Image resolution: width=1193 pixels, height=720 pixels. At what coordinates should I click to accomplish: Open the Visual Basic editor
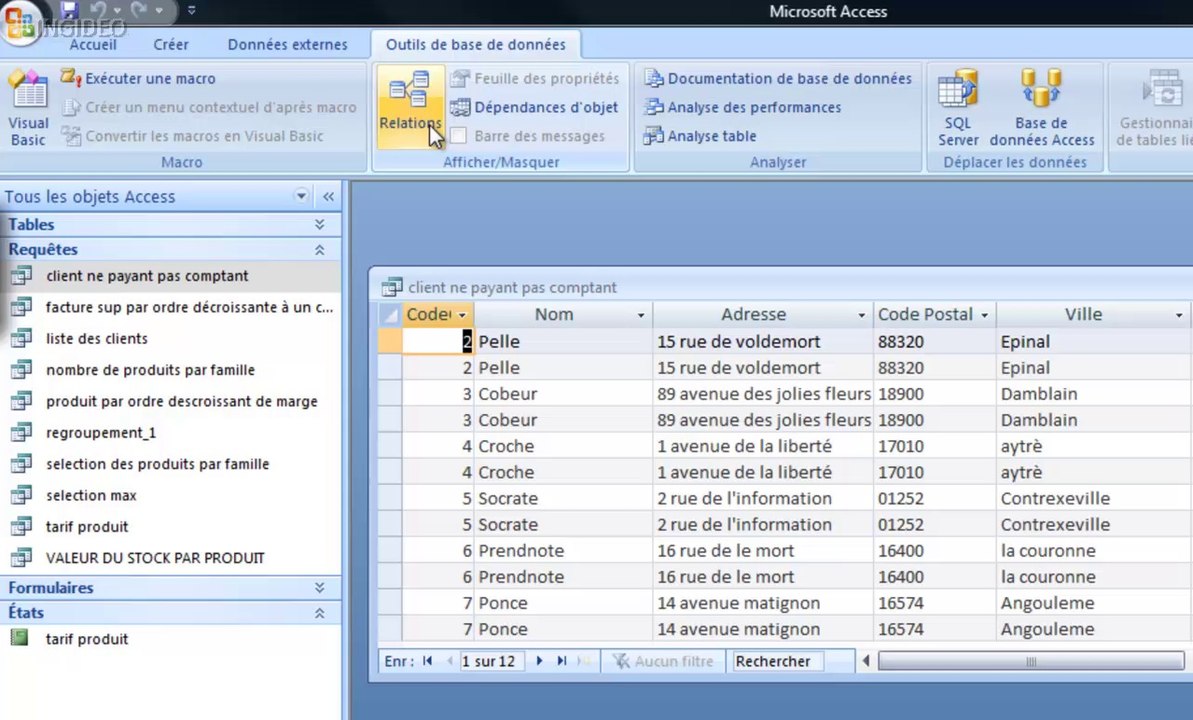[28, 108]
